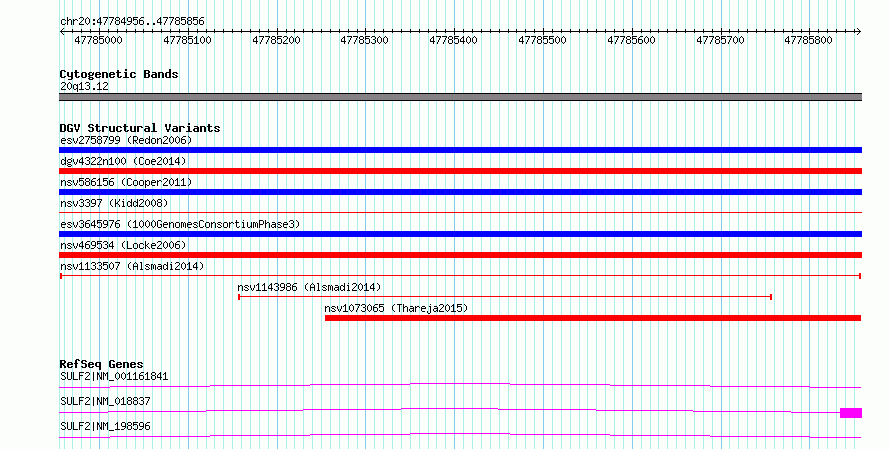Image resolution: width=890 pixels, height=449 pixels.
Task: Click ruler position 47785000
Action: [x=98, y=40]
